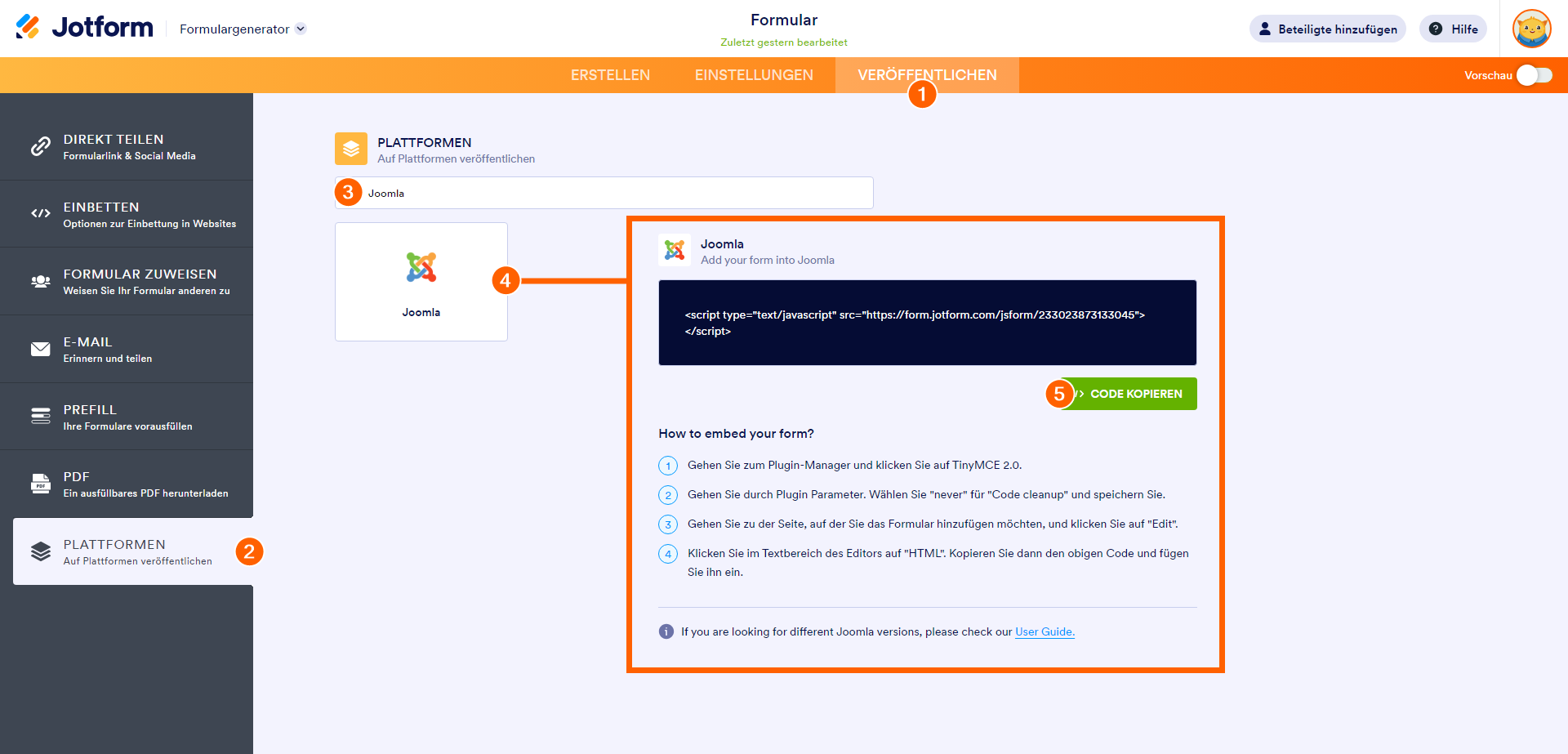Click the PDF file icon
Screen dimensions: 1568x754
(41, 484)
